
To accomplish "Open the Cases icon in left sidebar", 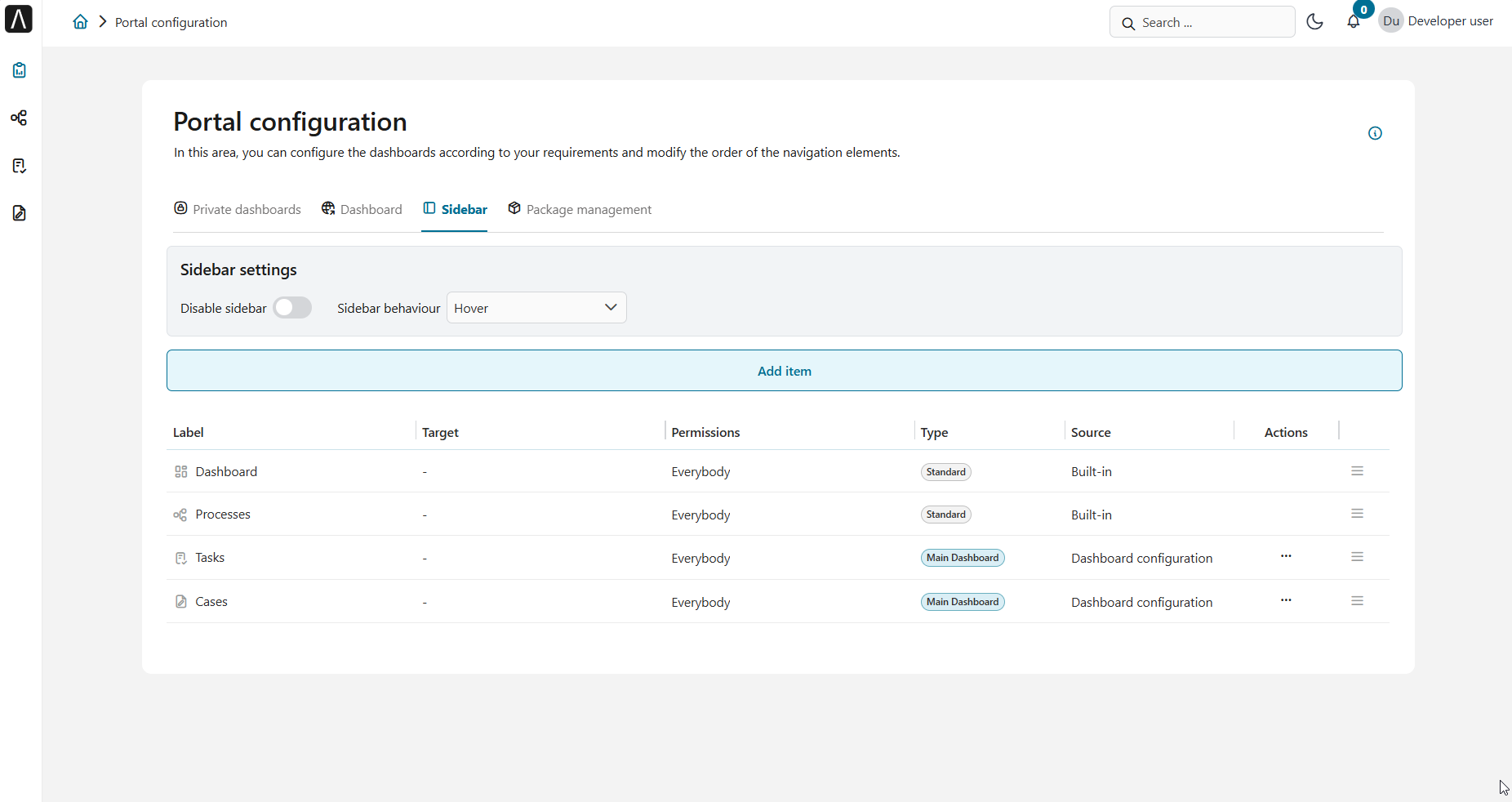I will pos(20,213).
